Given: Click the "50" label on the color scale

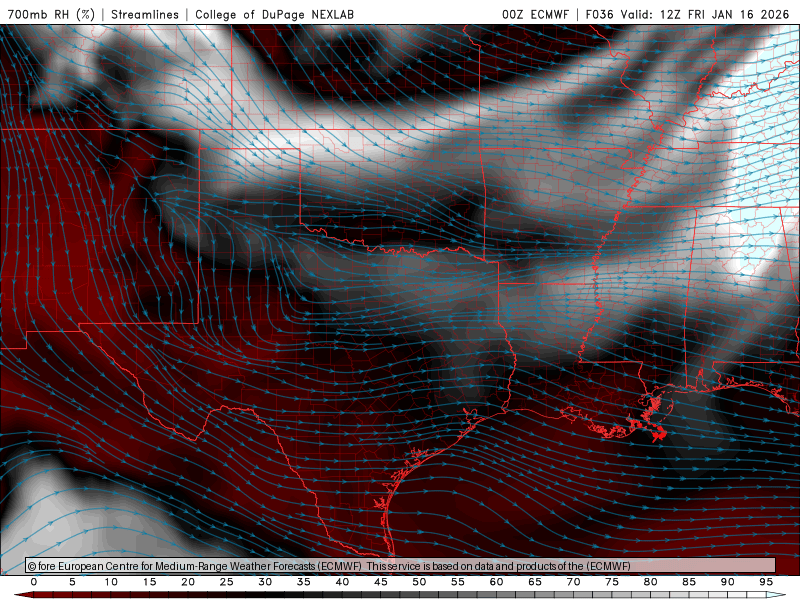Looking at the screenshot, I should click(x=419, y=582).
